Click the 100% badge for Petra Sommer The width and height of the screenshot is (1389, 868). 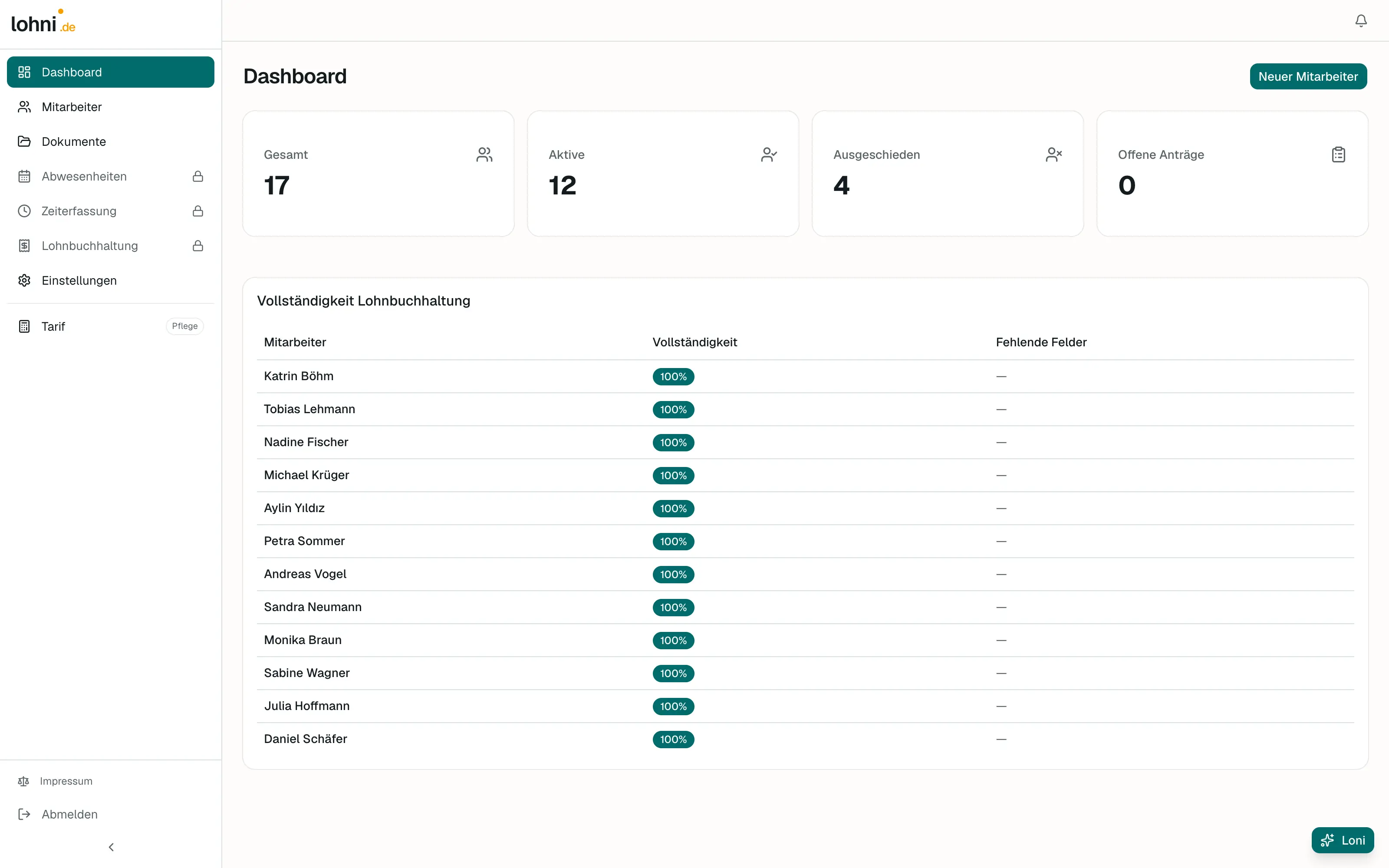point(673,541)
